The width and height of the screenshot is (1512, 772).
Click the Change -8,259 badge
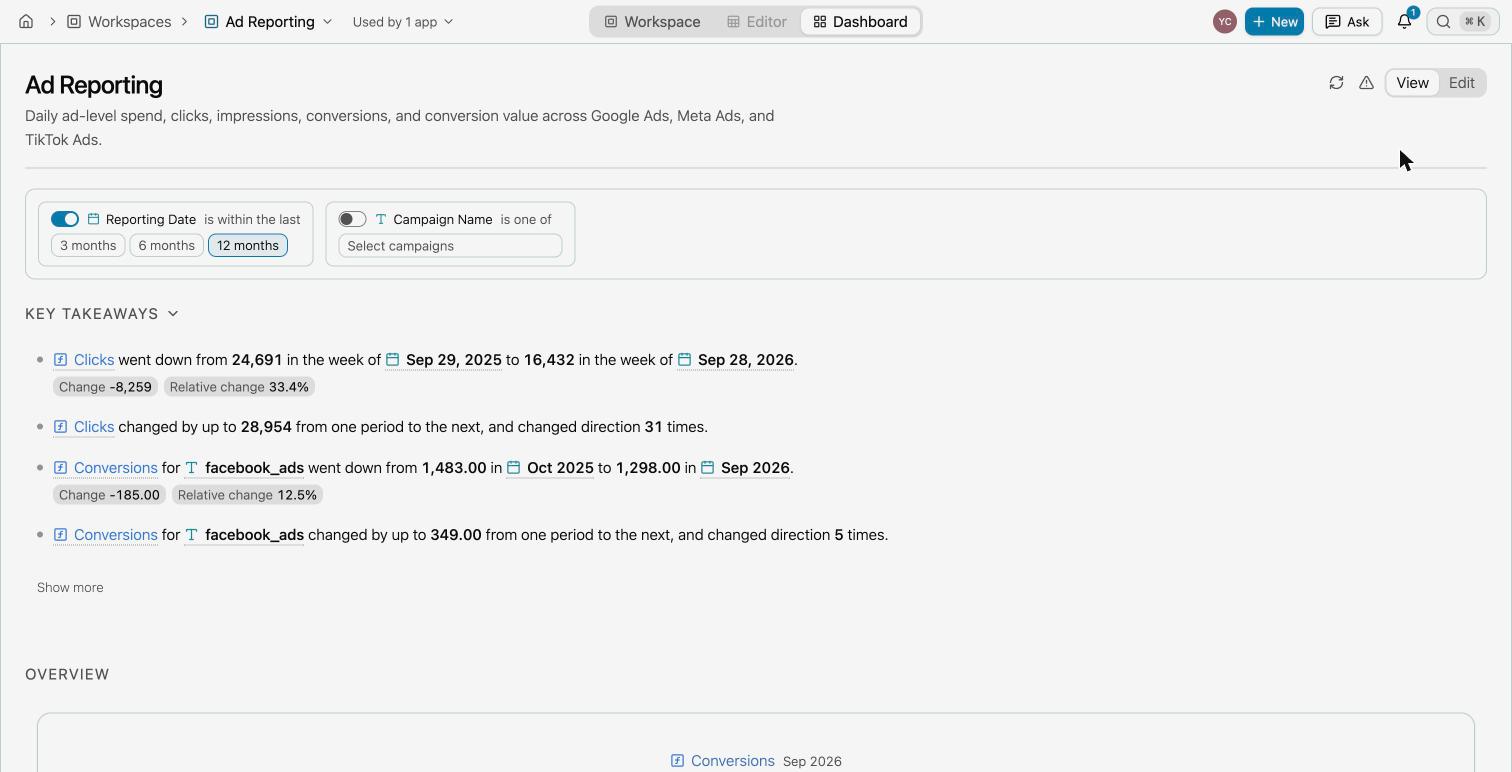pyautogui.click(x=105, y=387)
